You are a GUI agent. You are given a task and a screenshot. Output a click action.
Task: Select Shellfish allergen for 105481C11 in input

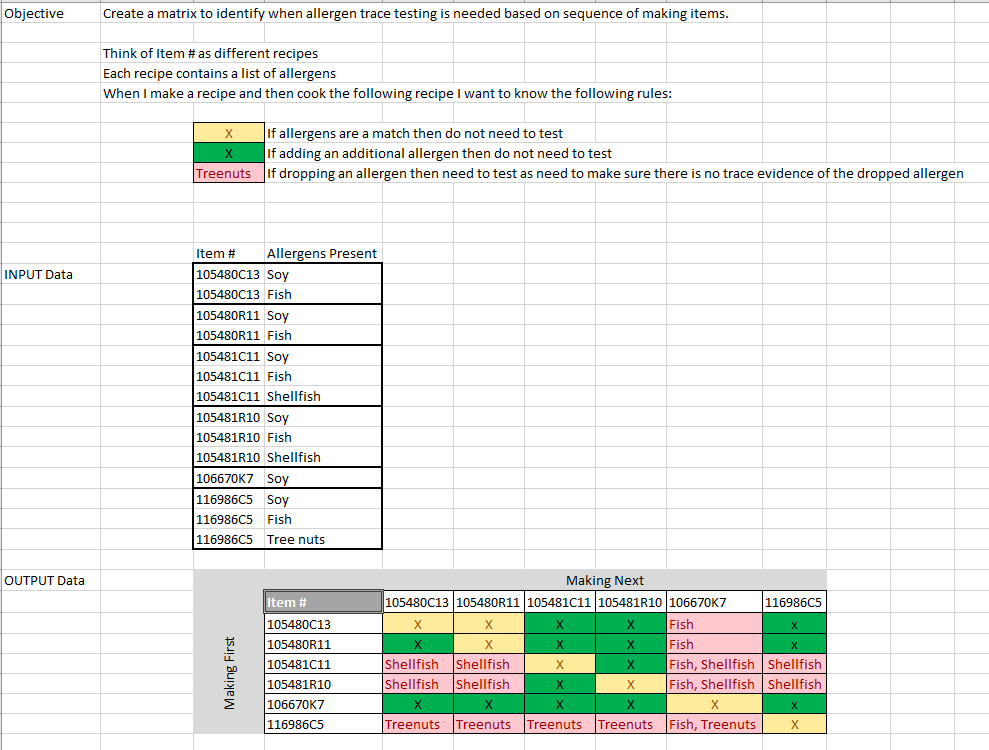click(x=323, y=396)
